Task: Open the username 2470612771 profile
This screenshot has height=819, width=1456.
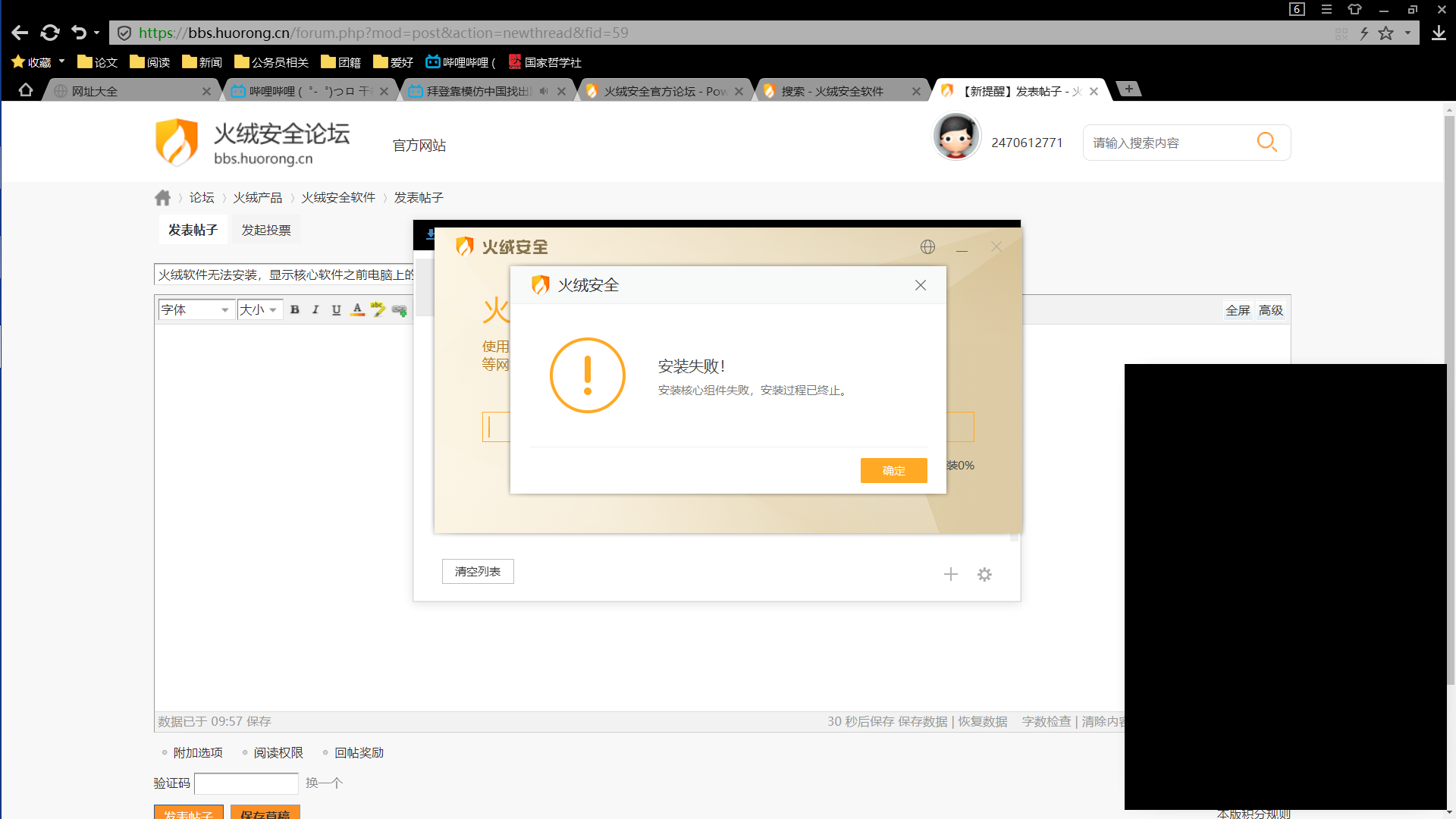Action: [x=1027, y=143]
